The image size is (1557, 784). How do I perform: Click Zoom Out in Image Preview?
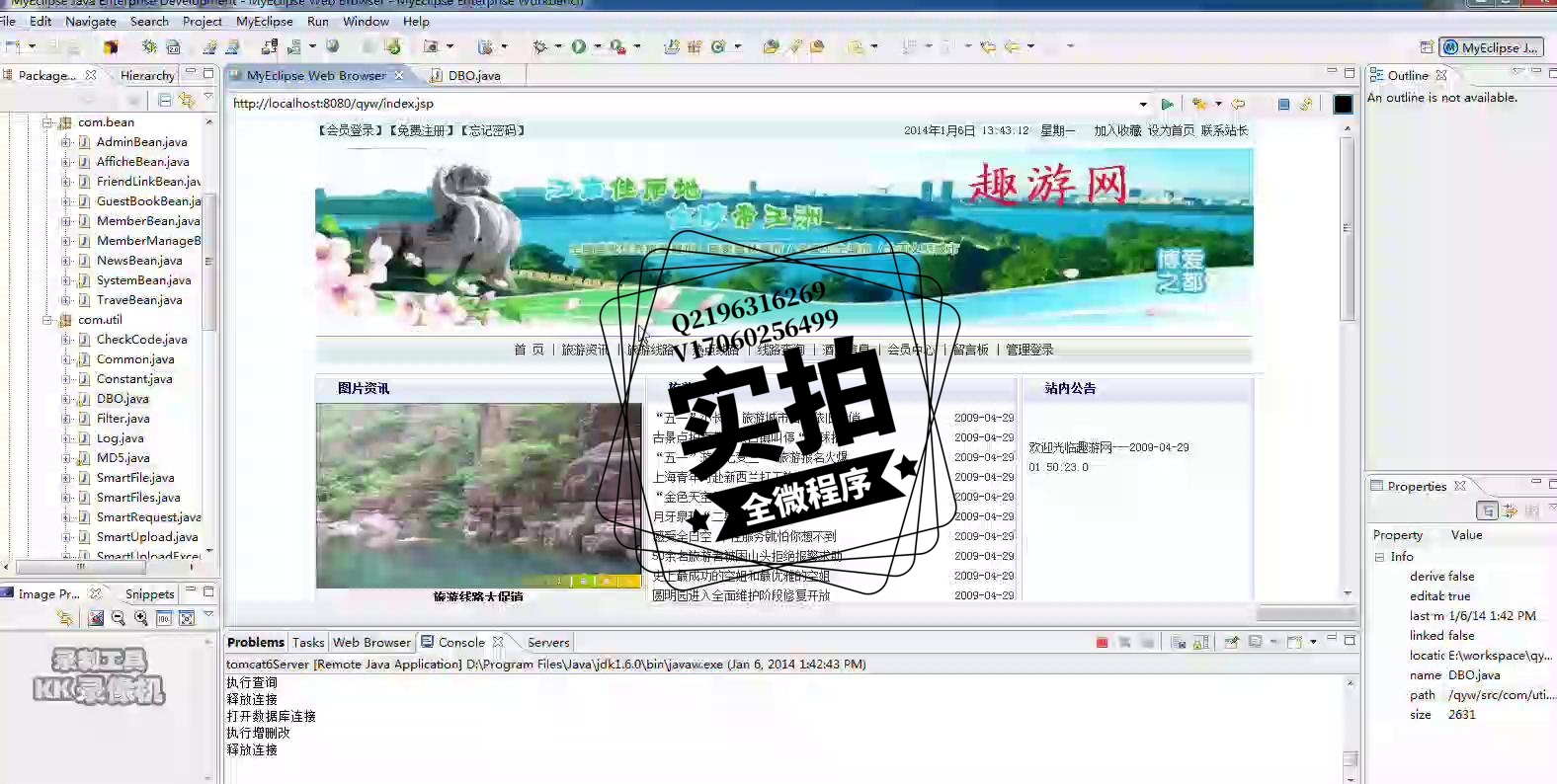pyautogui.click(x=119, y=618)
